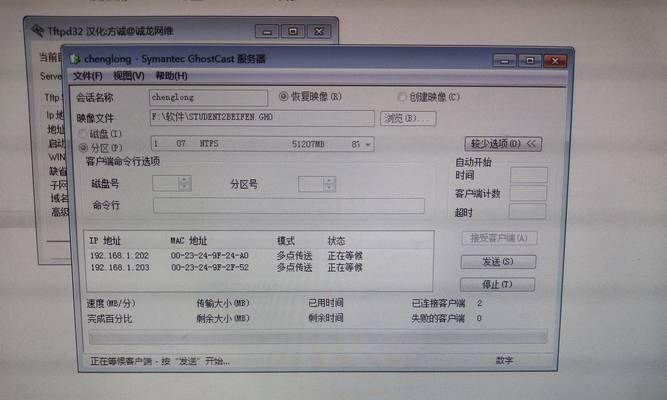Select client row 192.168.1.202
667x400 pixels.
tap(226, 255)
